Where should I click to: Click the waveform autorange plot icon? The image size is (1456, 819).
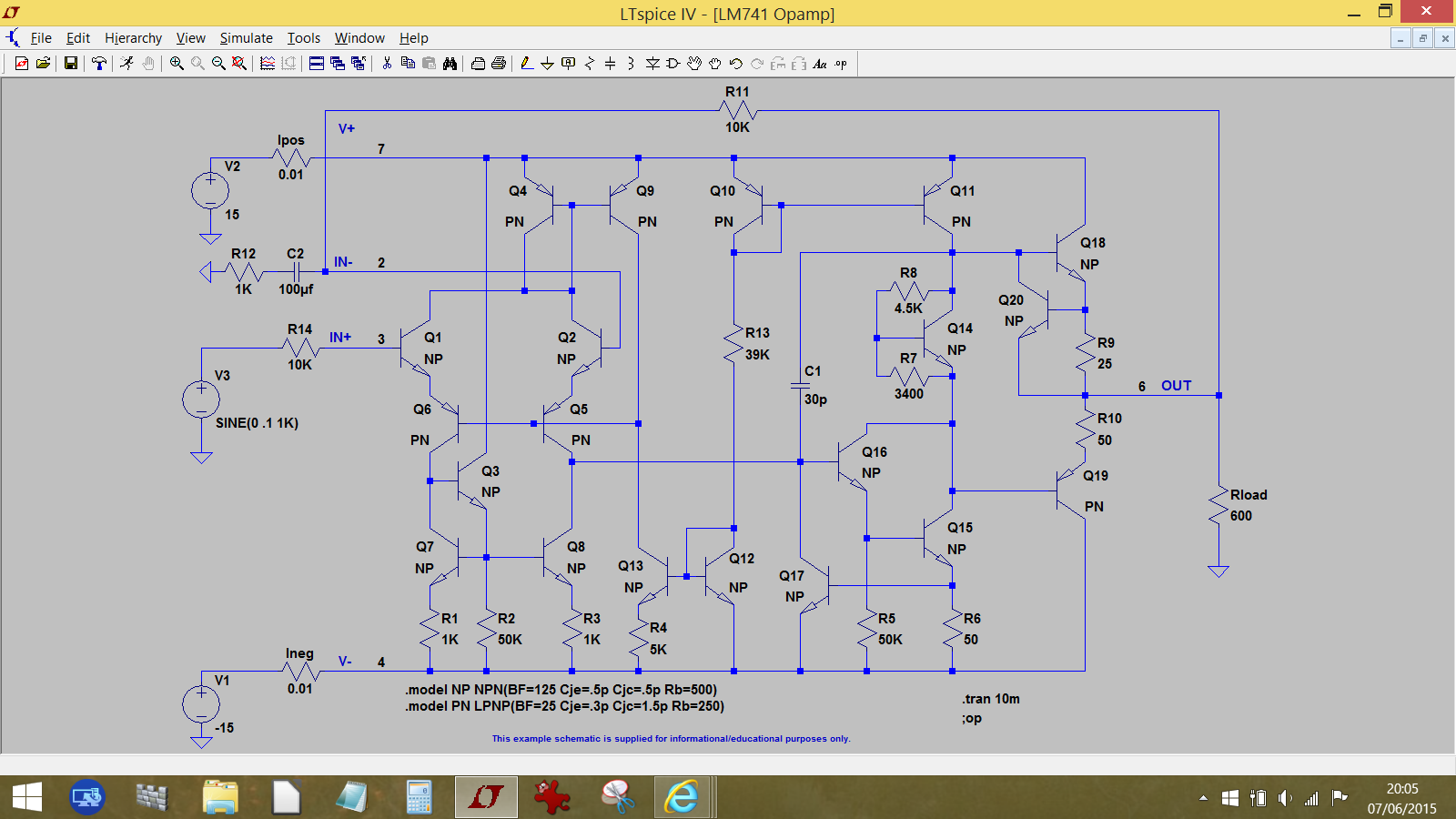[x=268, y=64]
